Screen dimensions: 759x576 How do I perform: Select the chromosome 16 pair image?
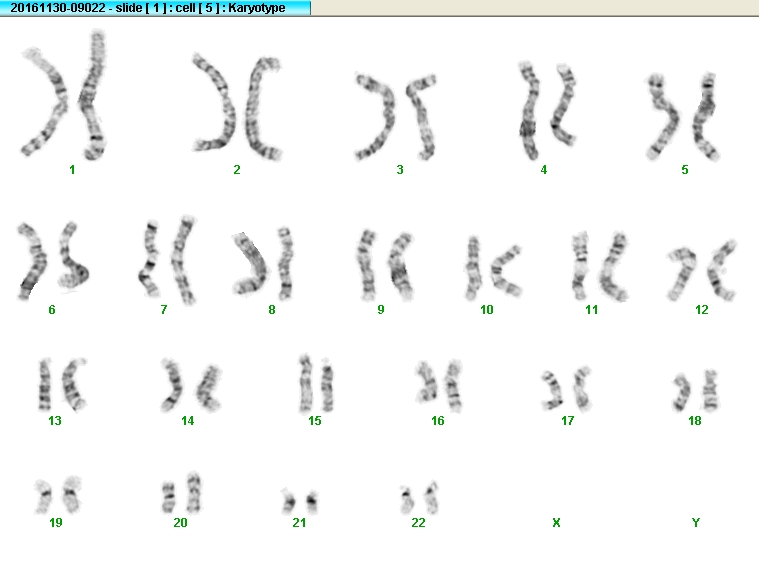coord(439,386)
